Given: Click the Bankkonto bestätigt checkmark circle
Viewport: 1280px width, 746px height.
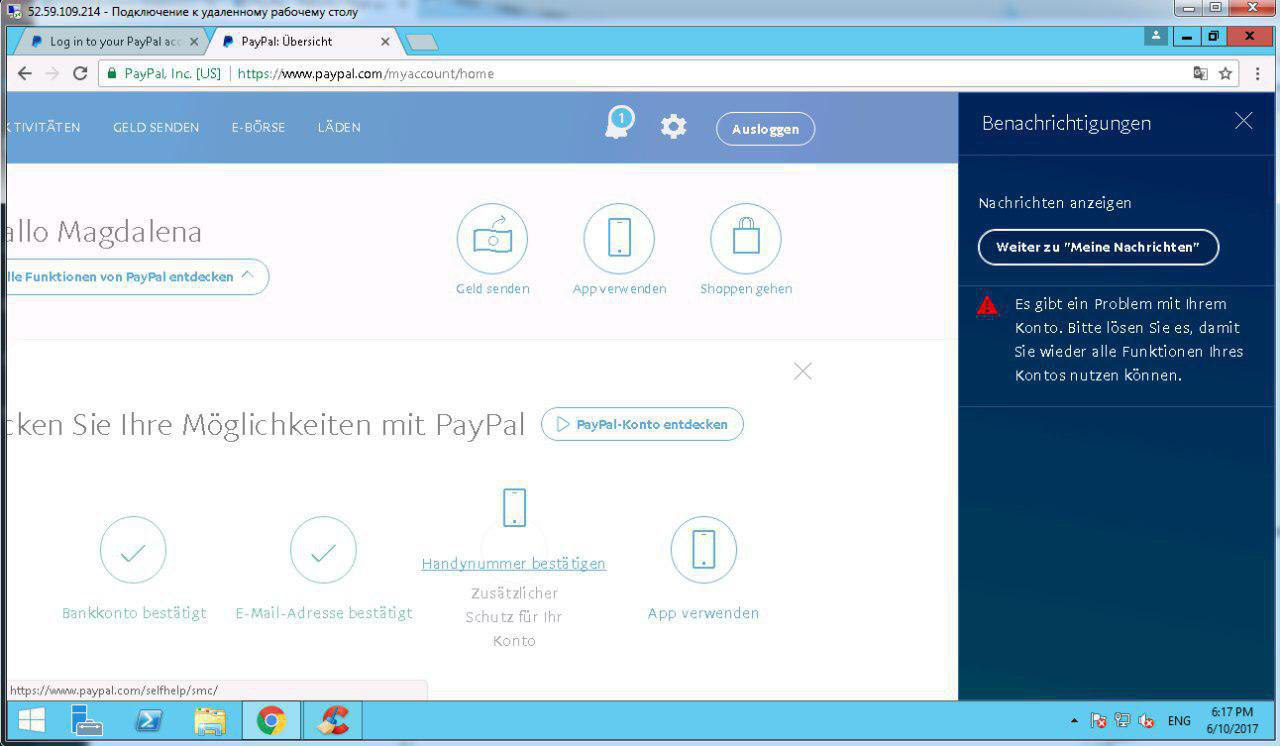Looking at the screenshot, I should [133, 550].
